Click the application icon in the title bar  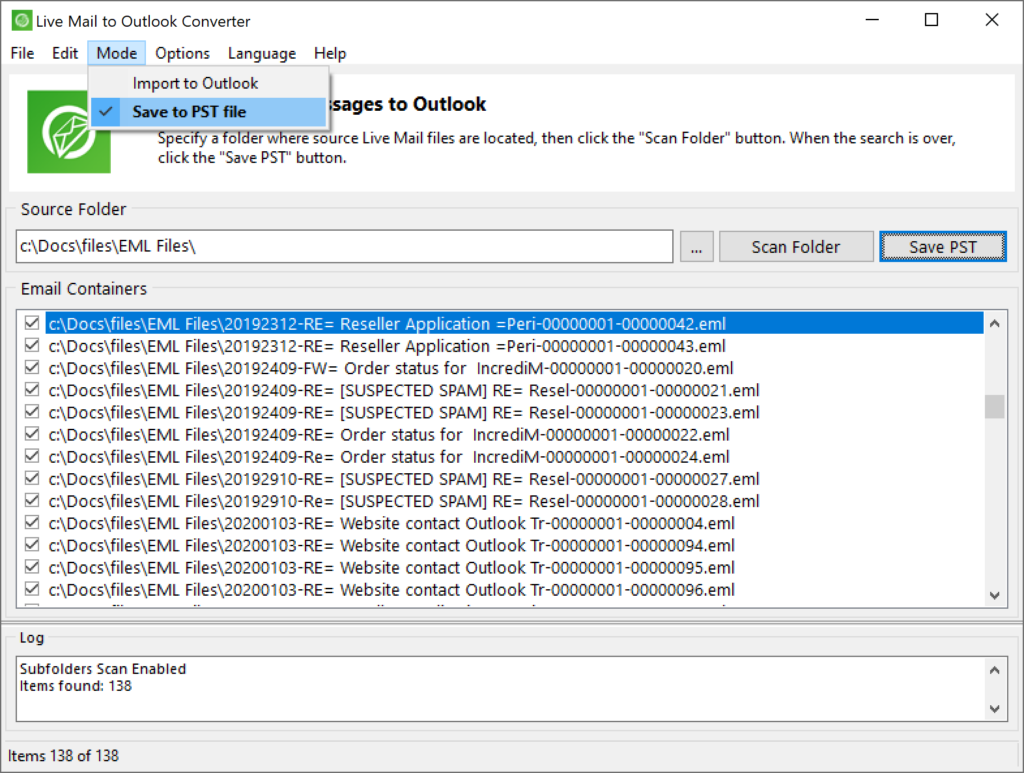pos(22,19)
